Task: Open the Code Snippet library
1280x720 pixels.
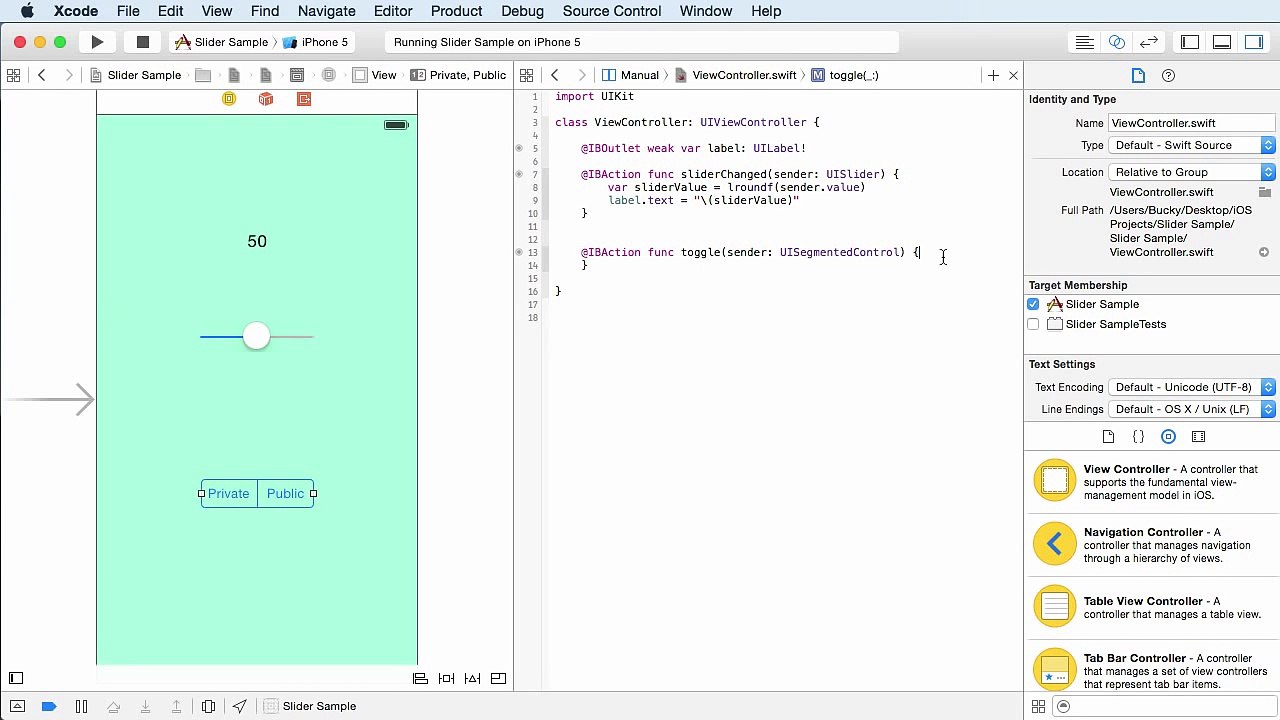Action: click(x=1138, y=437)
